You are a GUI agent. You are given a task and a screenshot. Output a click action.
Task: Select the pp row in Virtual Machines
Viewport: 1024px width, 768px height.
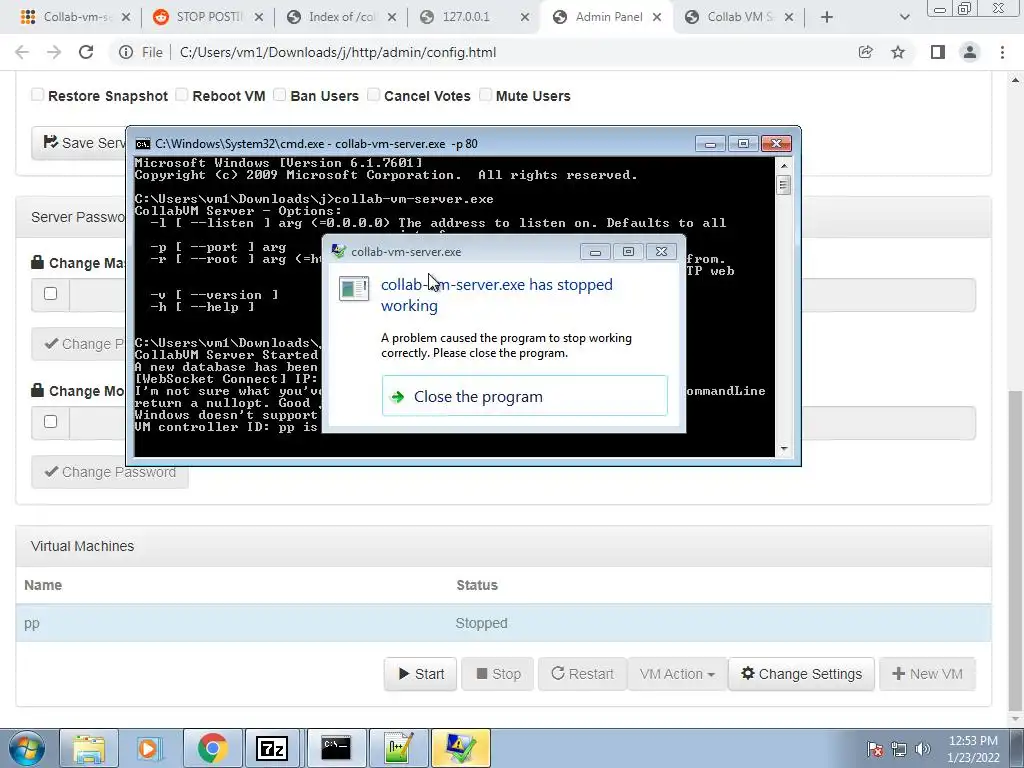point(504,623)
